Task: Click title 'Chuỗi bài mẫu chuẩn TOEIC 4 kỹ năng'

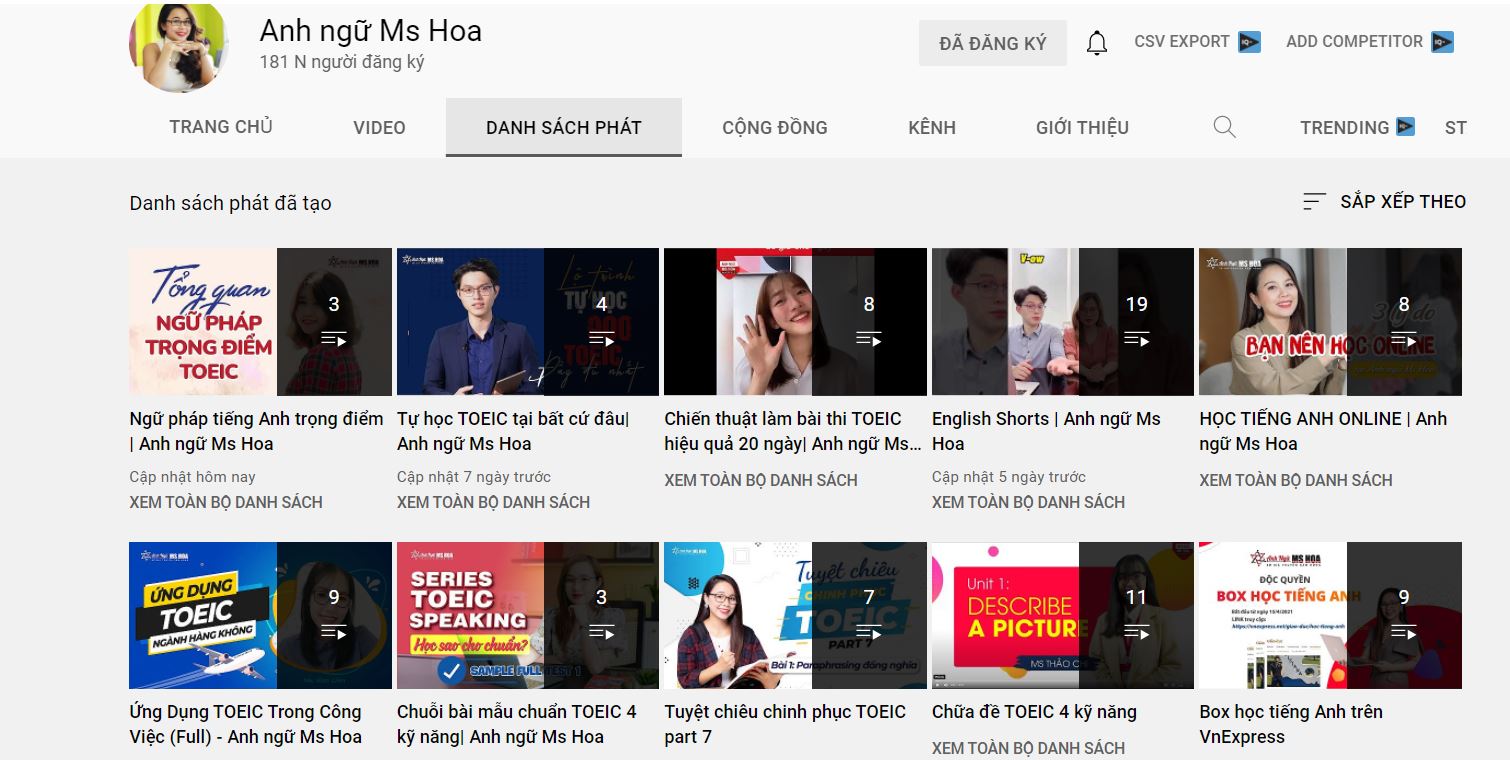Action: click(517, 724)
